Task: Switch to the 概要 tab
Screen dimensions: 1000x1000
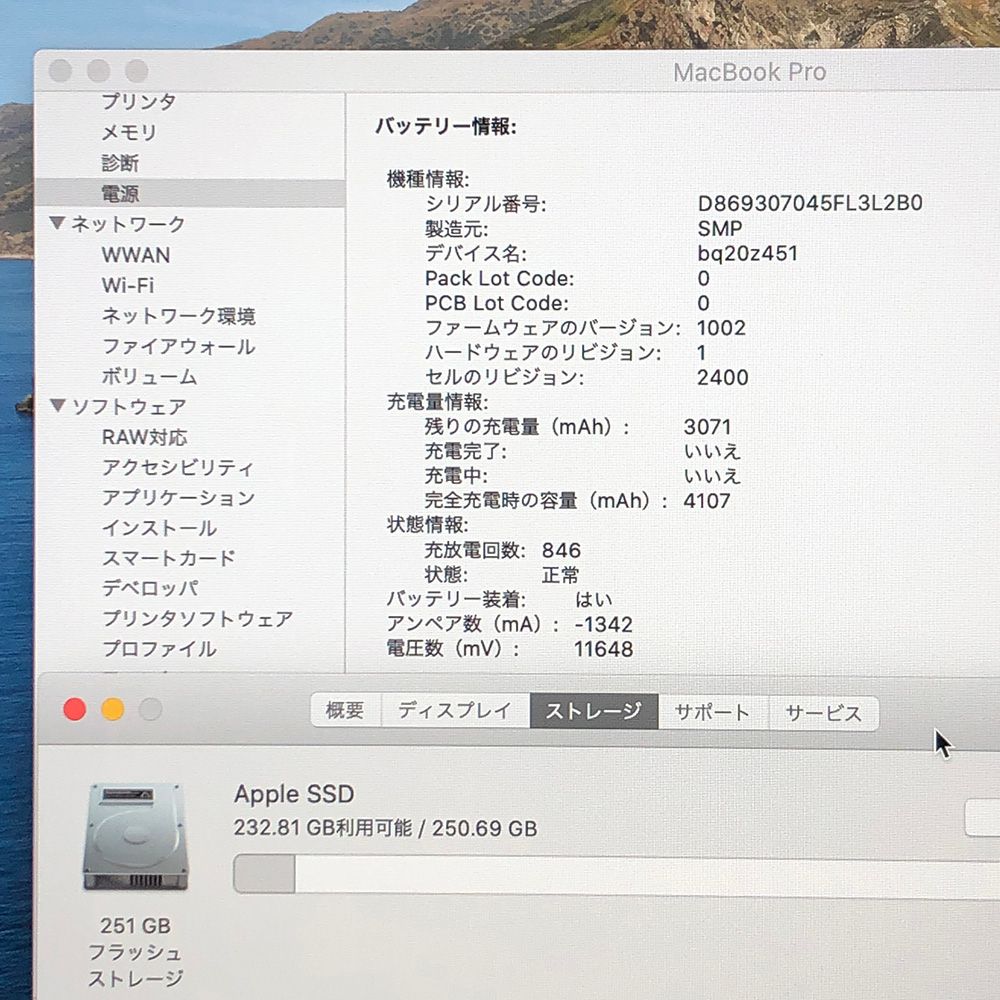Action: (345, 710)
